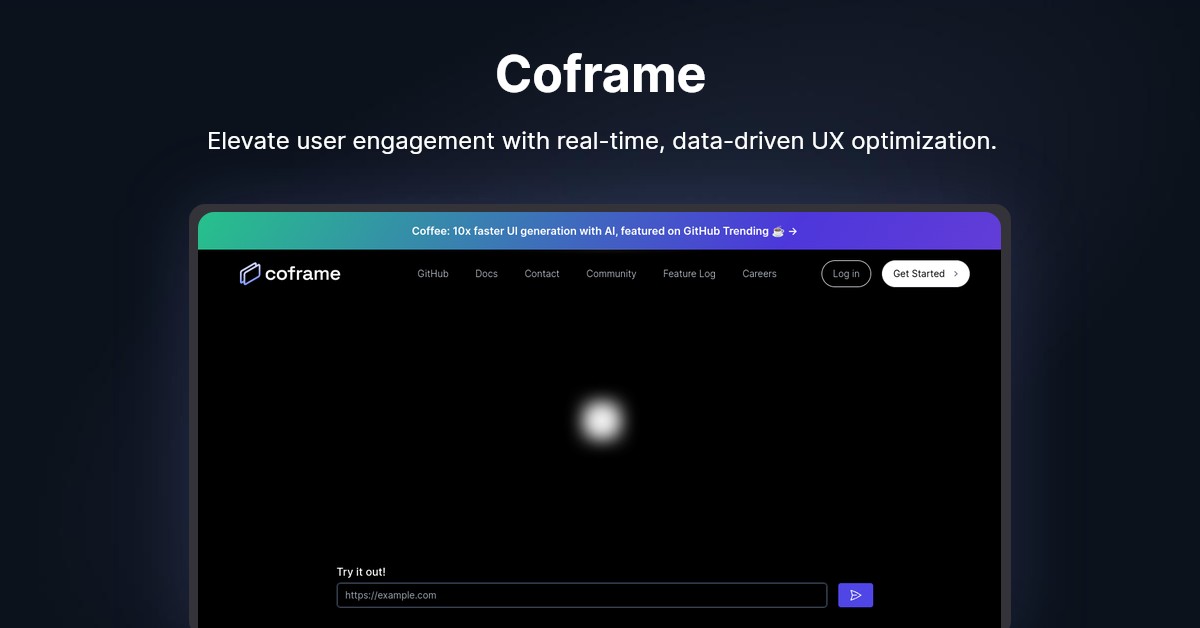Click inside the https://example.com input field

[x=580, y=594]
